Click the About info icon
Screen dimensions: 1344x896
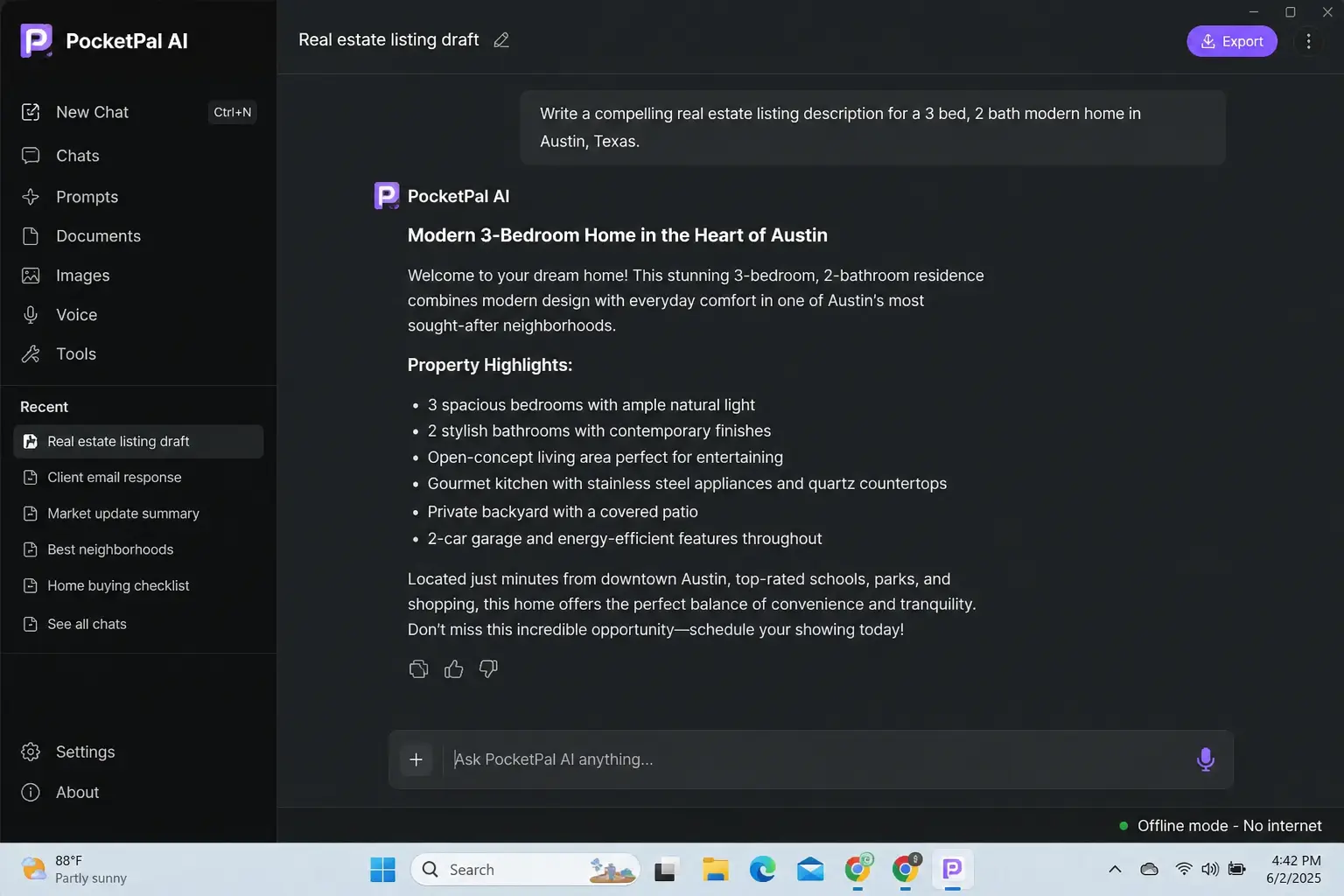pyautogui.click(x=31, y=793)
